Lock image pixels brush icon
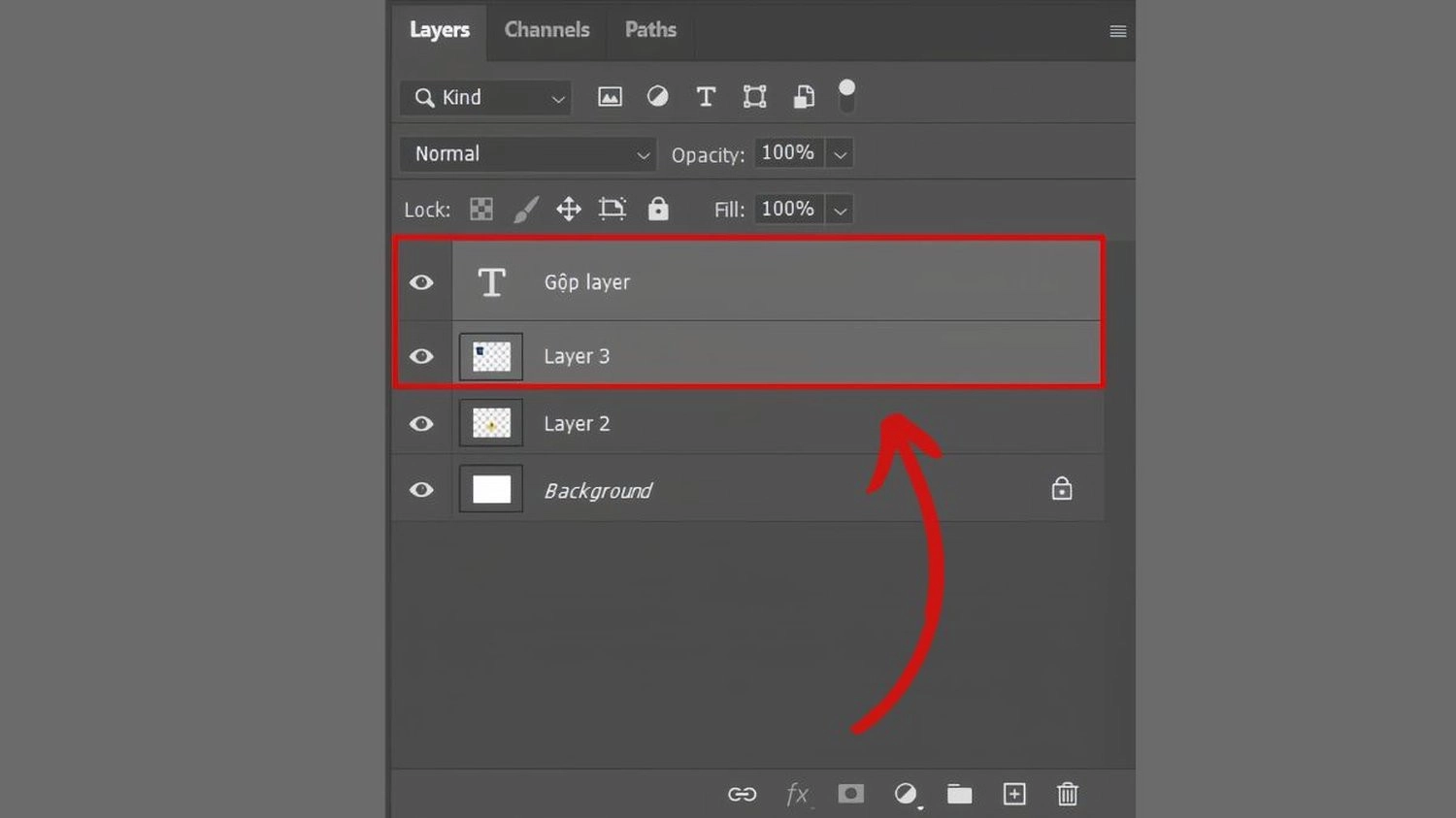 525,209
